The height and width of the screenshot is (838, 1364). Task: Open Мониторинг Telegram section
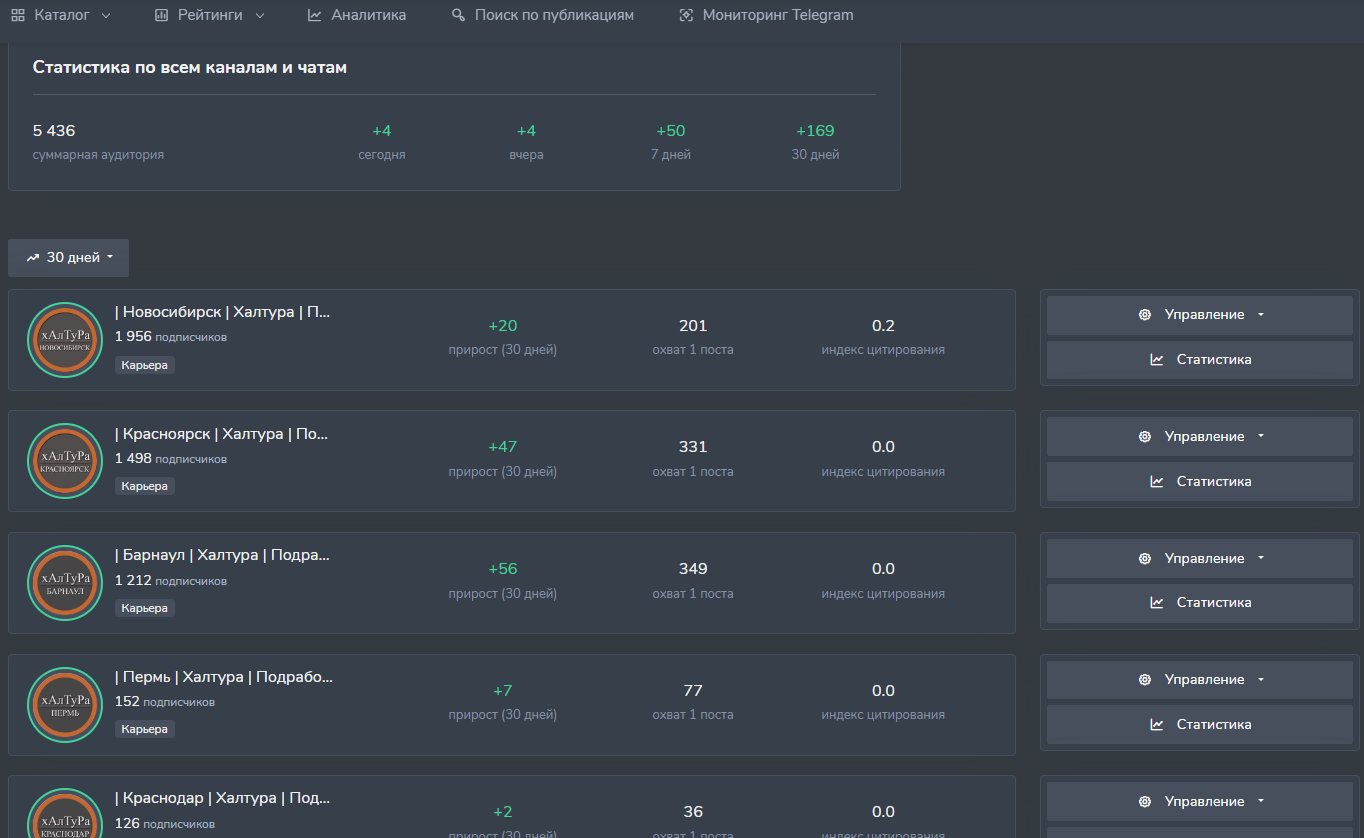click(x=766, y=16)
